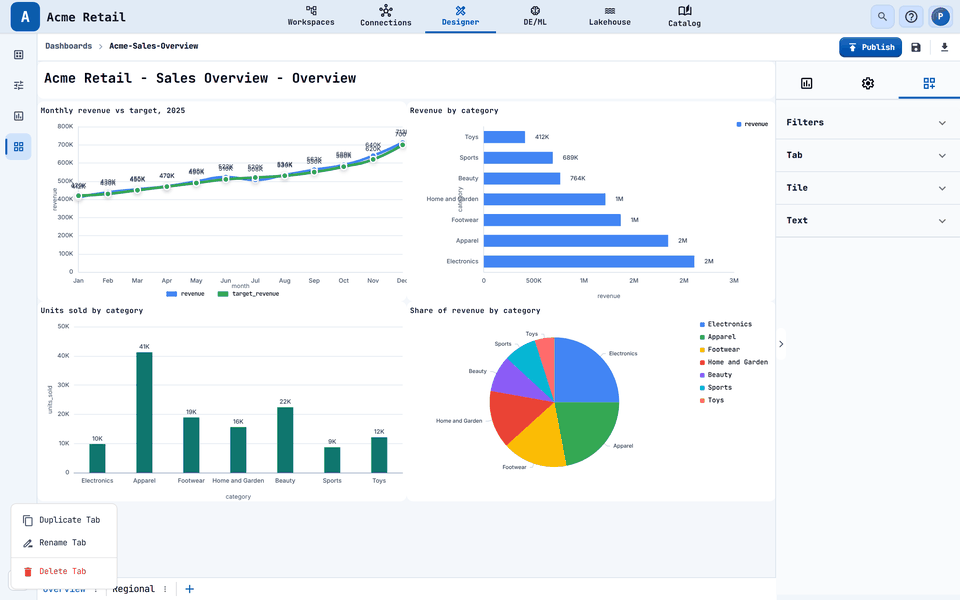Viewport: 960px width, 600px height.
Task: Click the Footwear legend entry of the pie chart
Action: [719, 350]
